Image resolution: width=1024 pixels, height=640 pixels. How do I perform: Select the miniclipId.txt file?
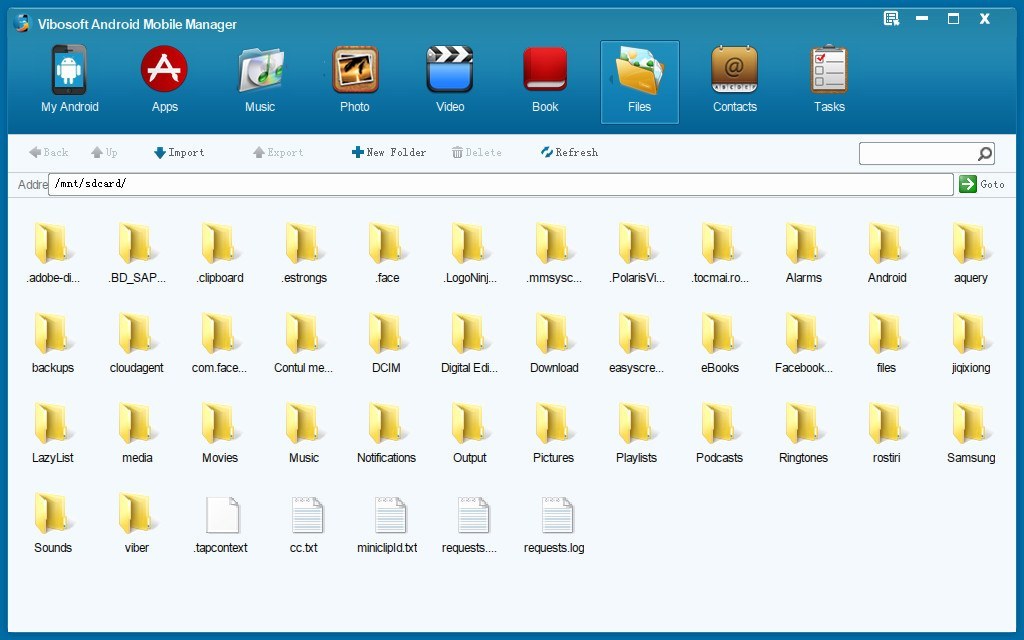[387, 524]
